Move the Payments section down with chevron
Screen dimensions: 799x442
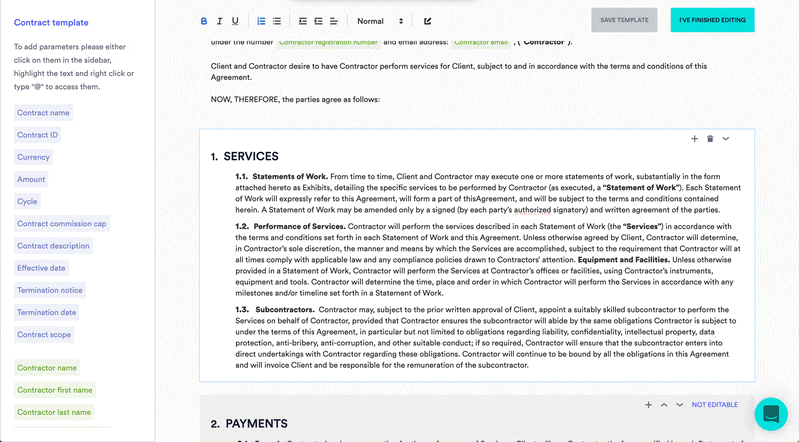679,405
